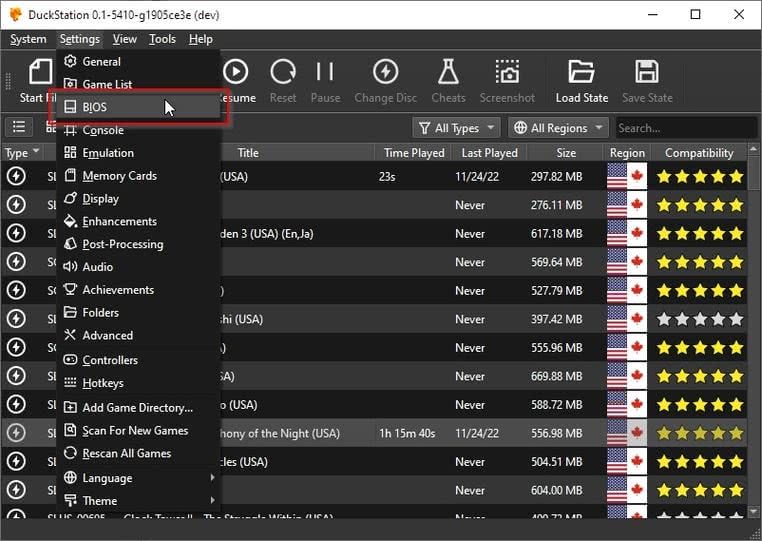The image size is (762, 541).
Task: Click the scrollbar up arrow
Action: click(x=754, y=148)
